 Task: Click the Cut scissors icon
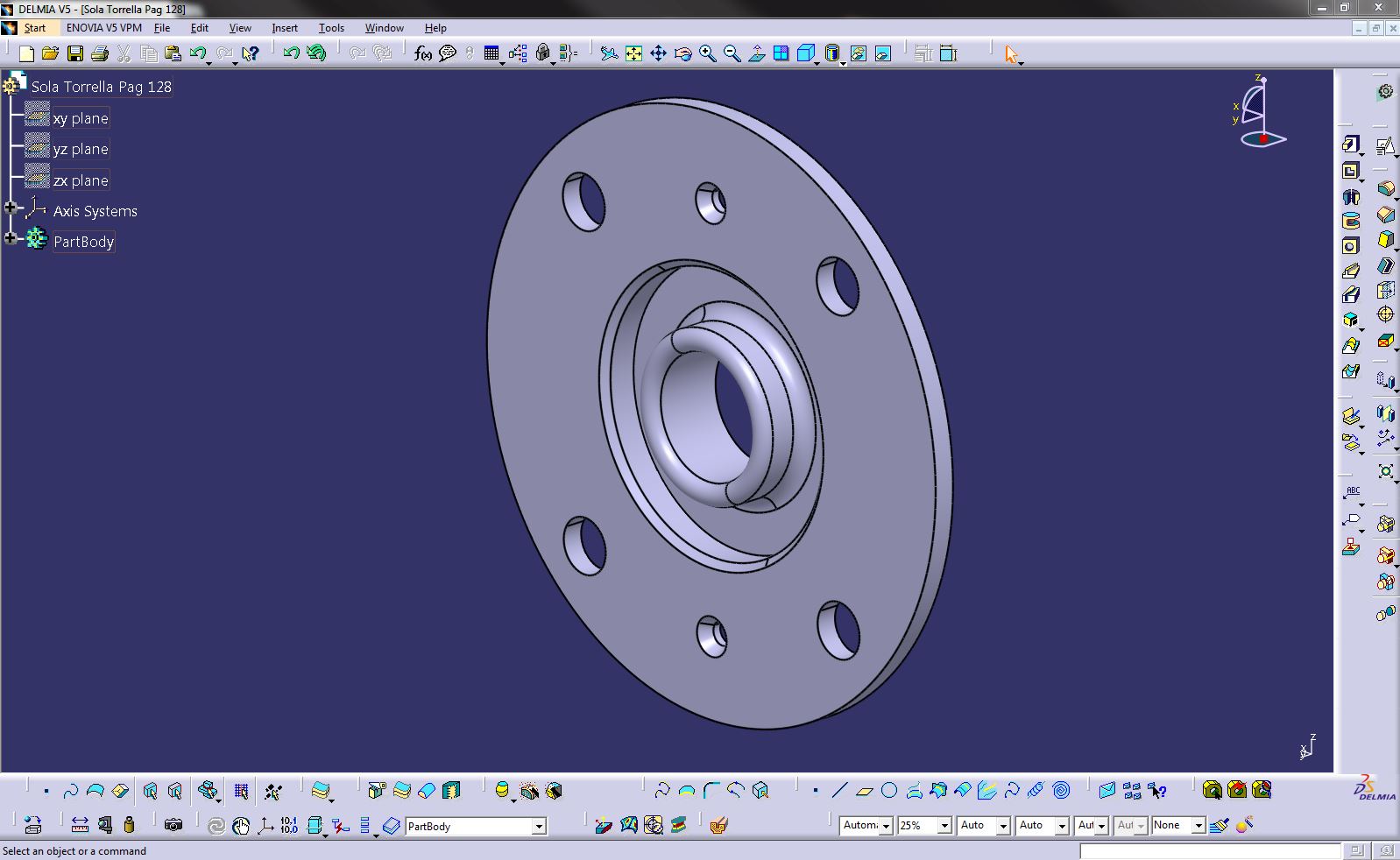124,54
